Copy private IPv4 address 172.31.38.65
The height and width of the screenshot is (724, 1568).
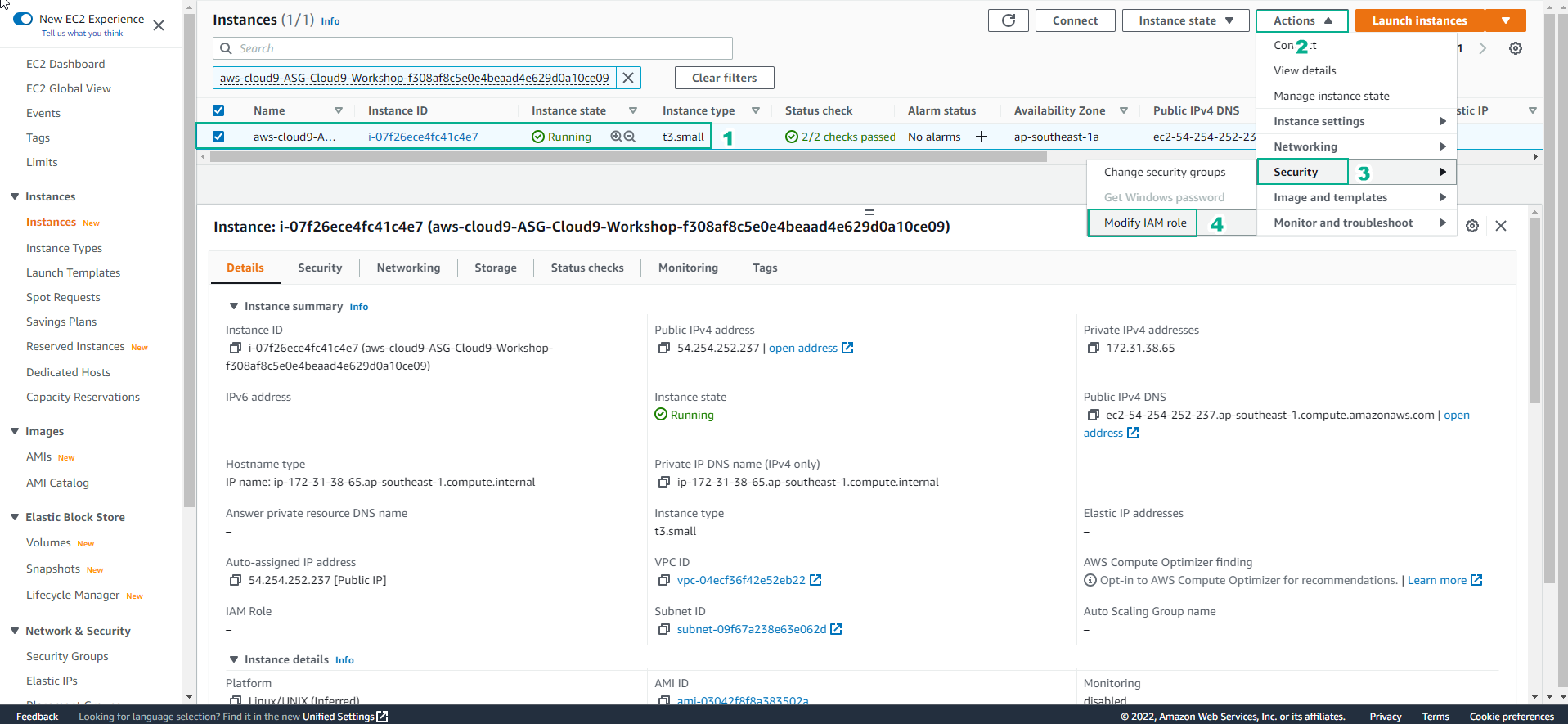click(x=1094, y=348)
